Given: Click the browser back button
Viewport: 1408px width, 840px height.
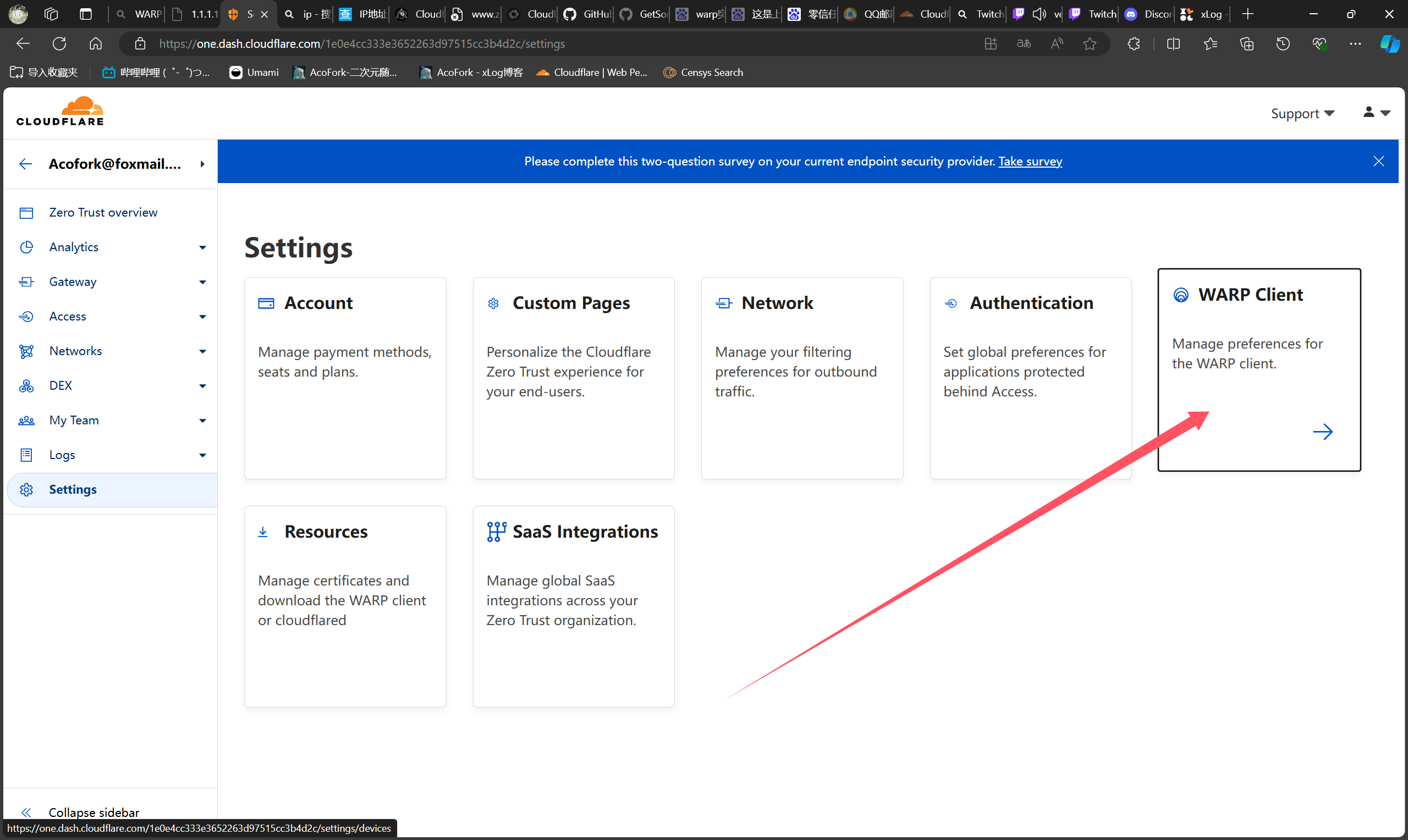Looking at the screenshot, I should 23,43.
